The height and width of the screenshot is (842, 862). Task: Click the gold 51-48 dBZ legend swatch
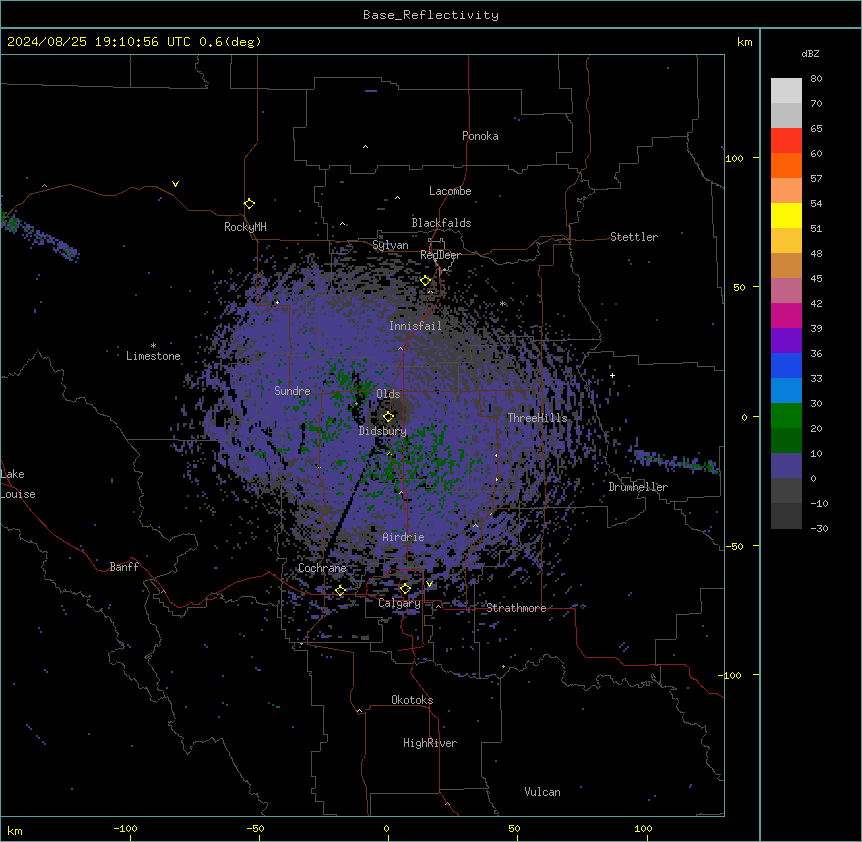tap(786, 241)
